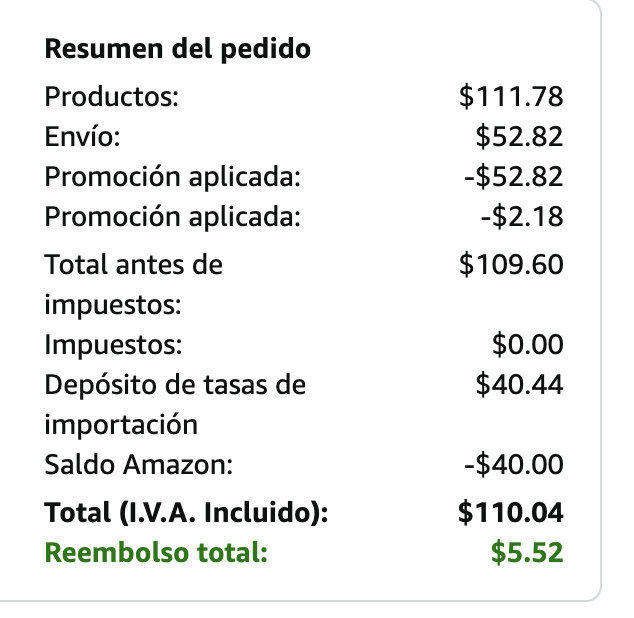Click the $111.78 products amount
The width and height of the screenshot is (634, 618).
(511, 97)
